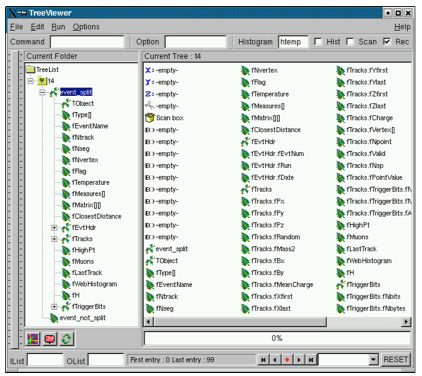Image resolution: width=422 pixels, height=376 pixels.
Task: Select fMuons in Current Folder tree
Action: coord(78,261)
